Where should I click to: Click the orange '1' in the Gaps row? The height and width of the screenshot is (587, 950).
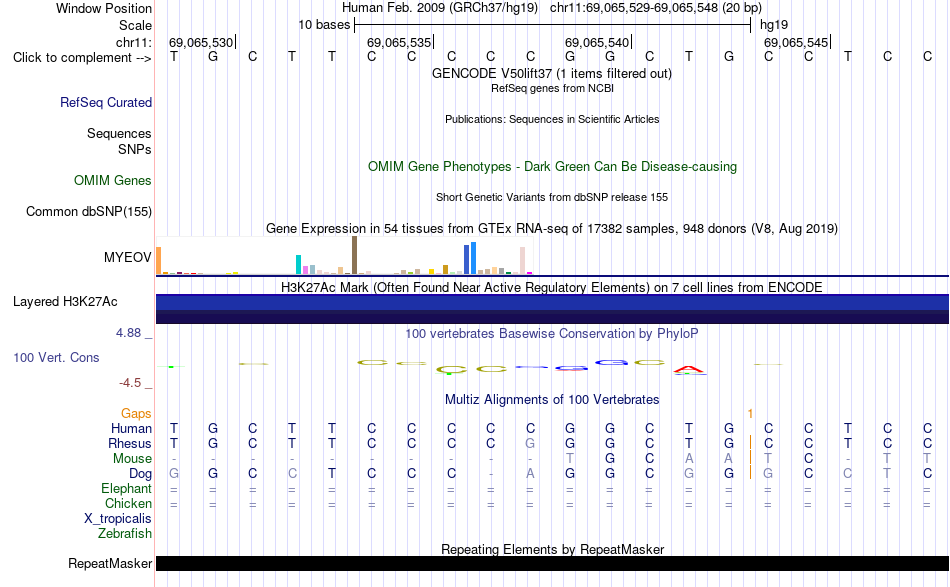coord(750,414)
